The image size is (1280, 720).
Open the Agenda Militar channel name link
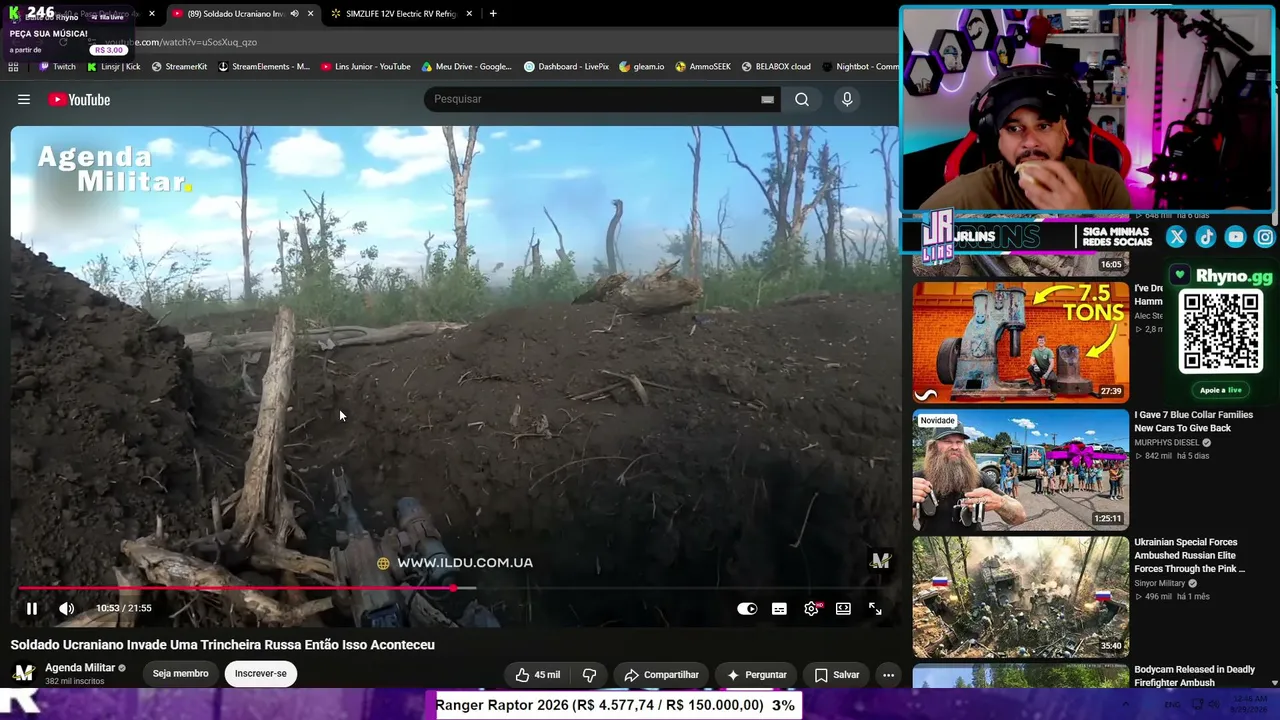click(x=80, y=668)
